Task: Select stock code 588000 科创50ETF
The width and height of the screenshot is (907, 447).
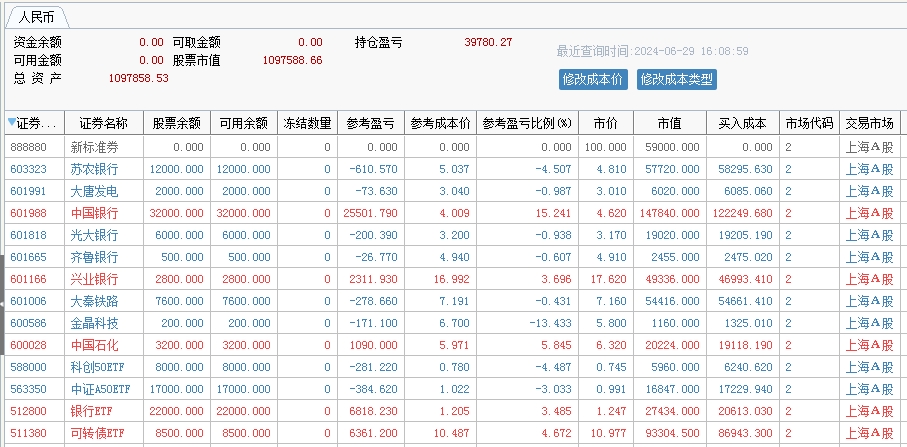Action: [28, 367]
